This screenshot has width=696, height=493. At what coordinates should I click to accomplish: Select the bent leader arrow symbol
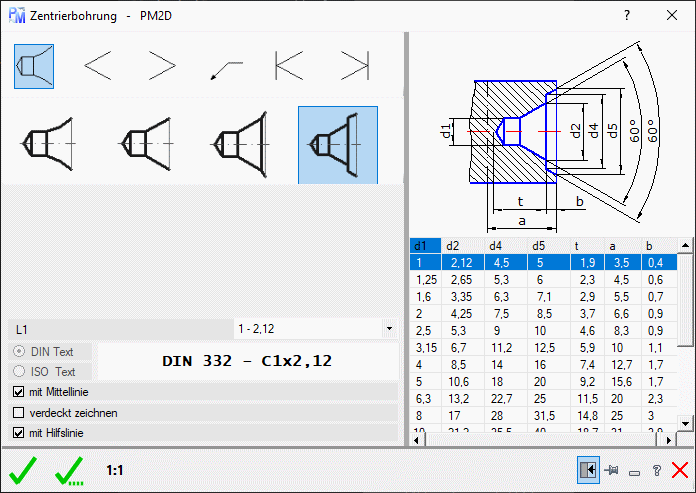click(x=226, y=67)
